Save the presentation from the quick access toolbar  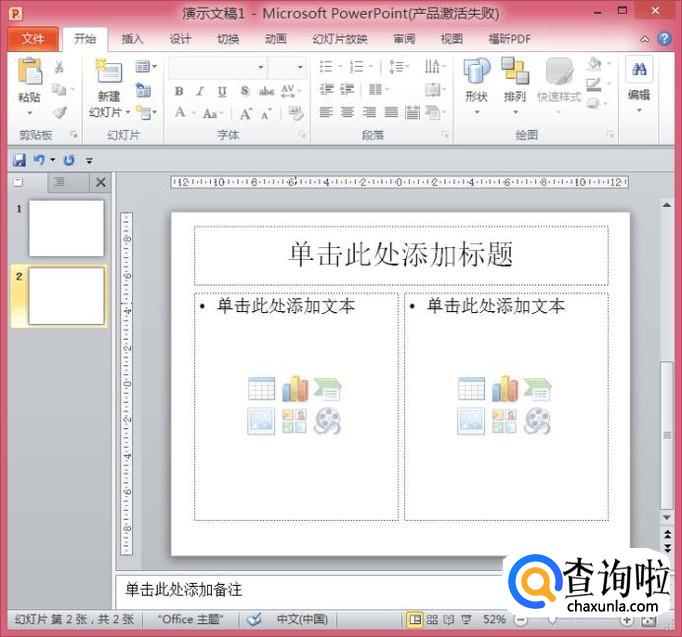tap(19, 160)
